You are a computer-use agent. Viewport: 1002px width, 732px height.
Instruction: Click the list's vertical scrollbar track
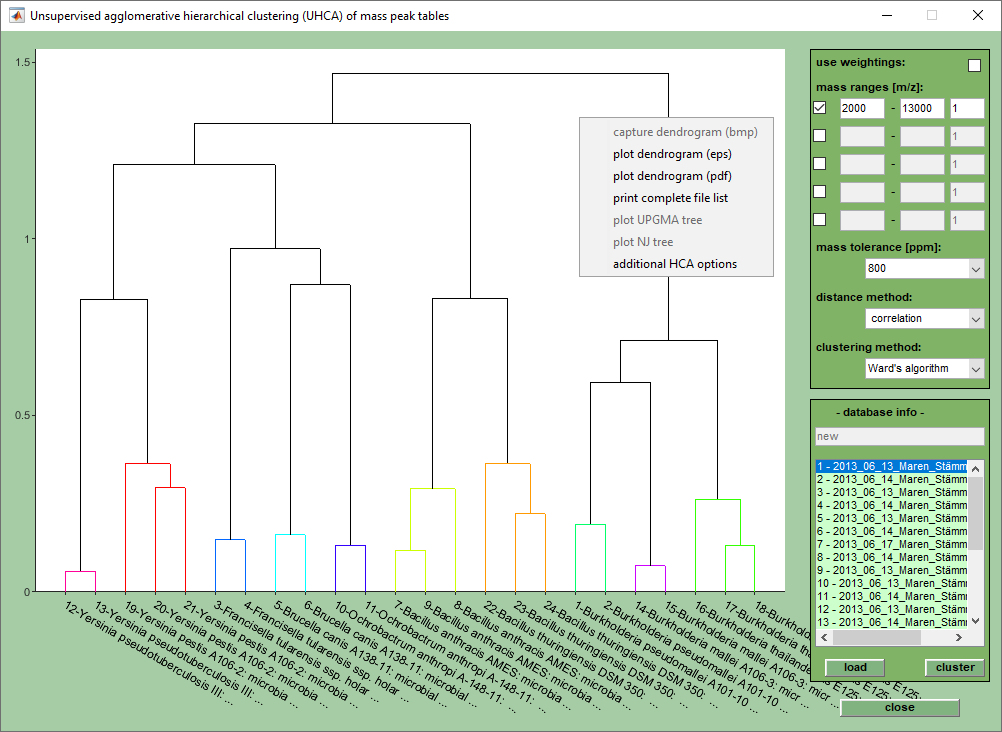976,580
